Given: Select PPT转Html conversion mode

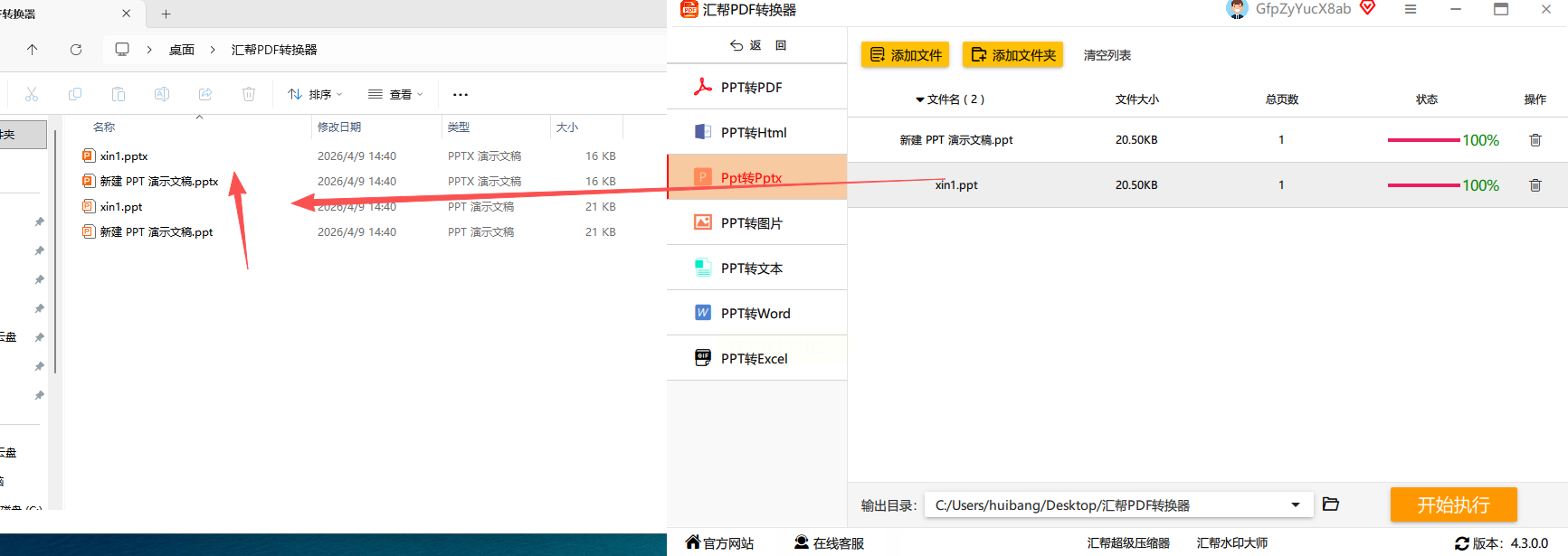Looking at the screenshot, I should click(x=756, y=133).
